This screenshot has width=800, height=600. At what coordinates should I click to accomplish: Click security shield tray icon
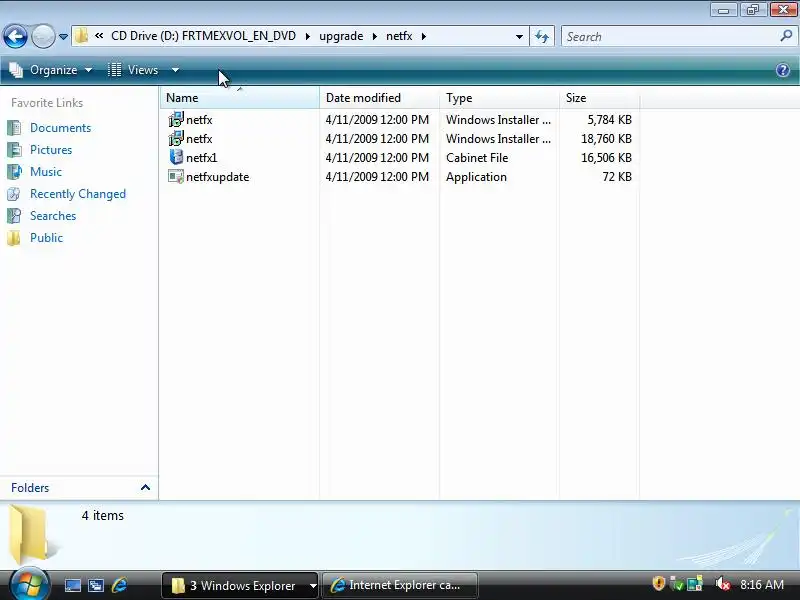coord(659,583)
